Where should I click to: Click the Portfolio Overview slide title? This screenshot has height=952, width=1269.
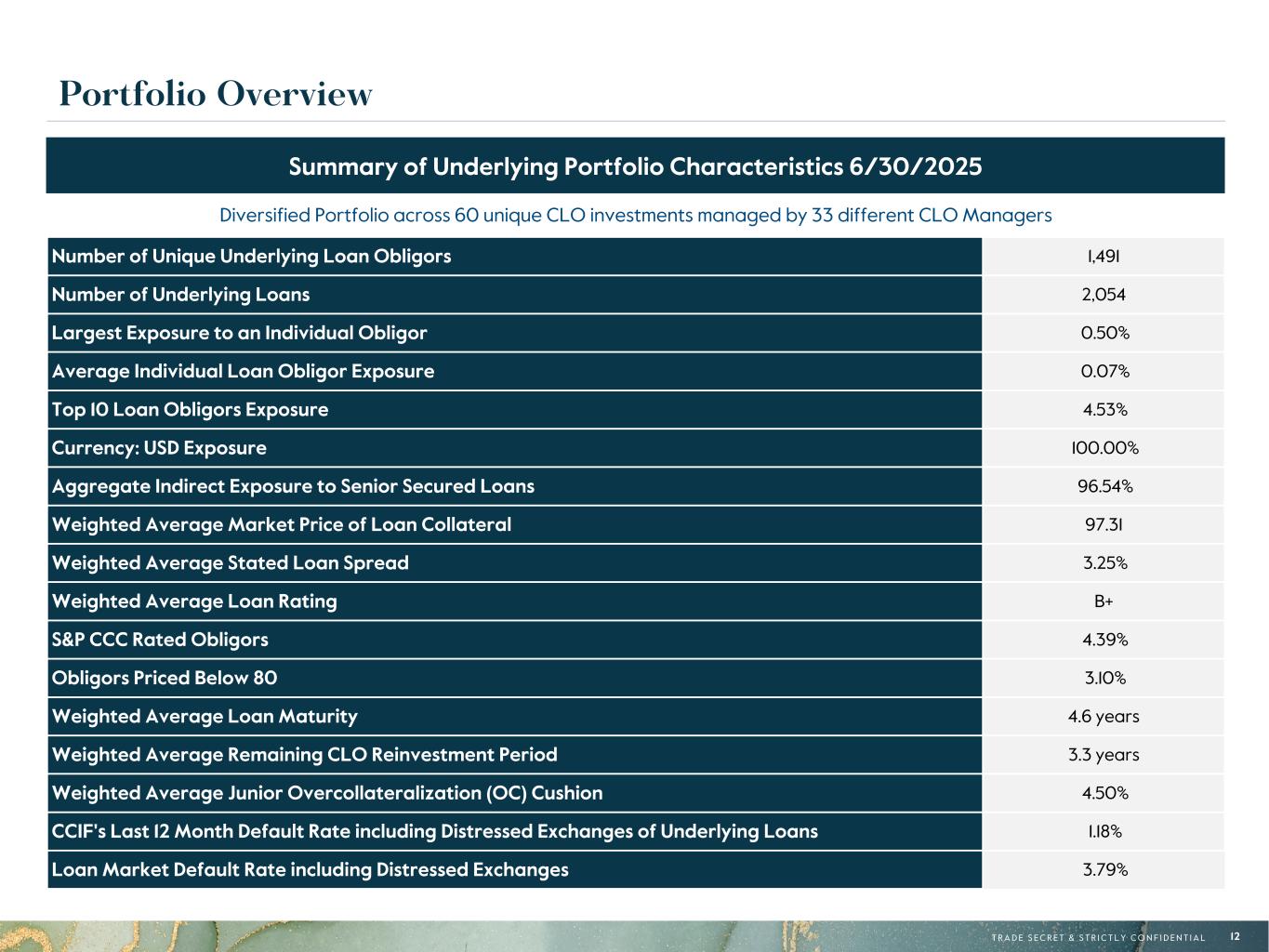216,94
